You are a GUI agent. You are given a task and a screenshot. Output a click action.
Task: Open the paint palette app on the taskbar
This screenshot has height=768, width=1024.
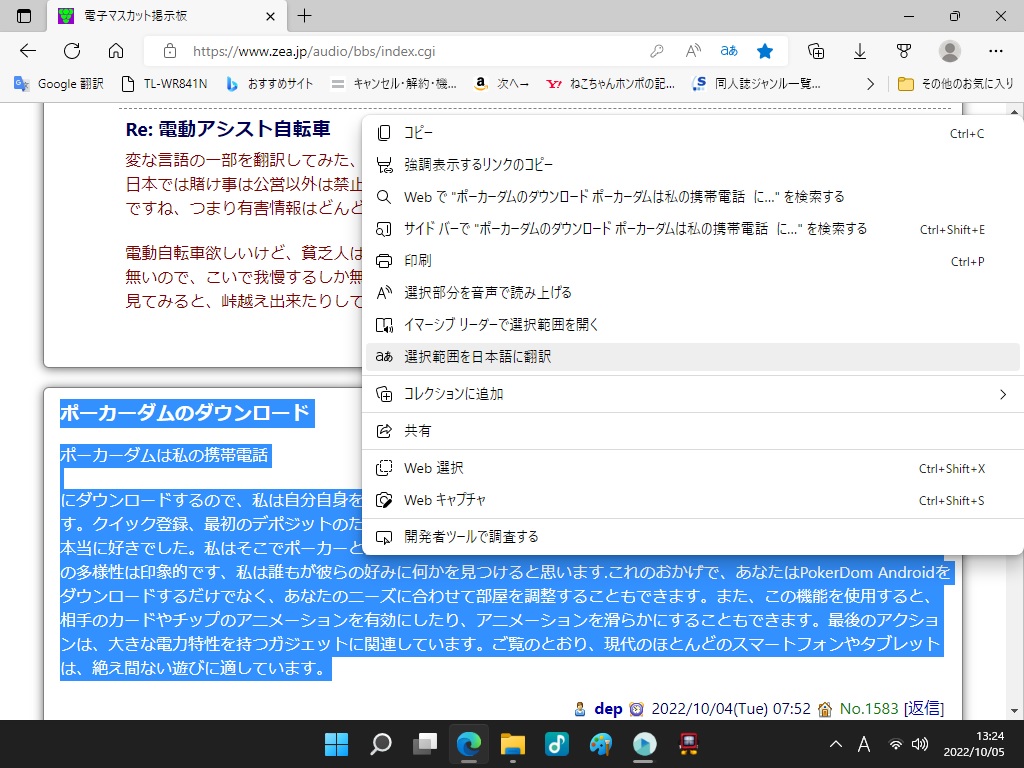[x=600, y=744]
